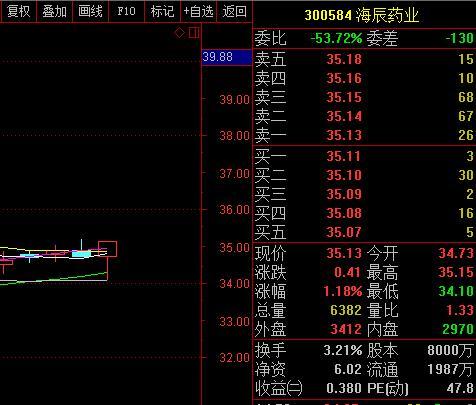This screenshot has width=476, height=405.
Task: Click the 32.00 axis label
Action: click(234, 358)
